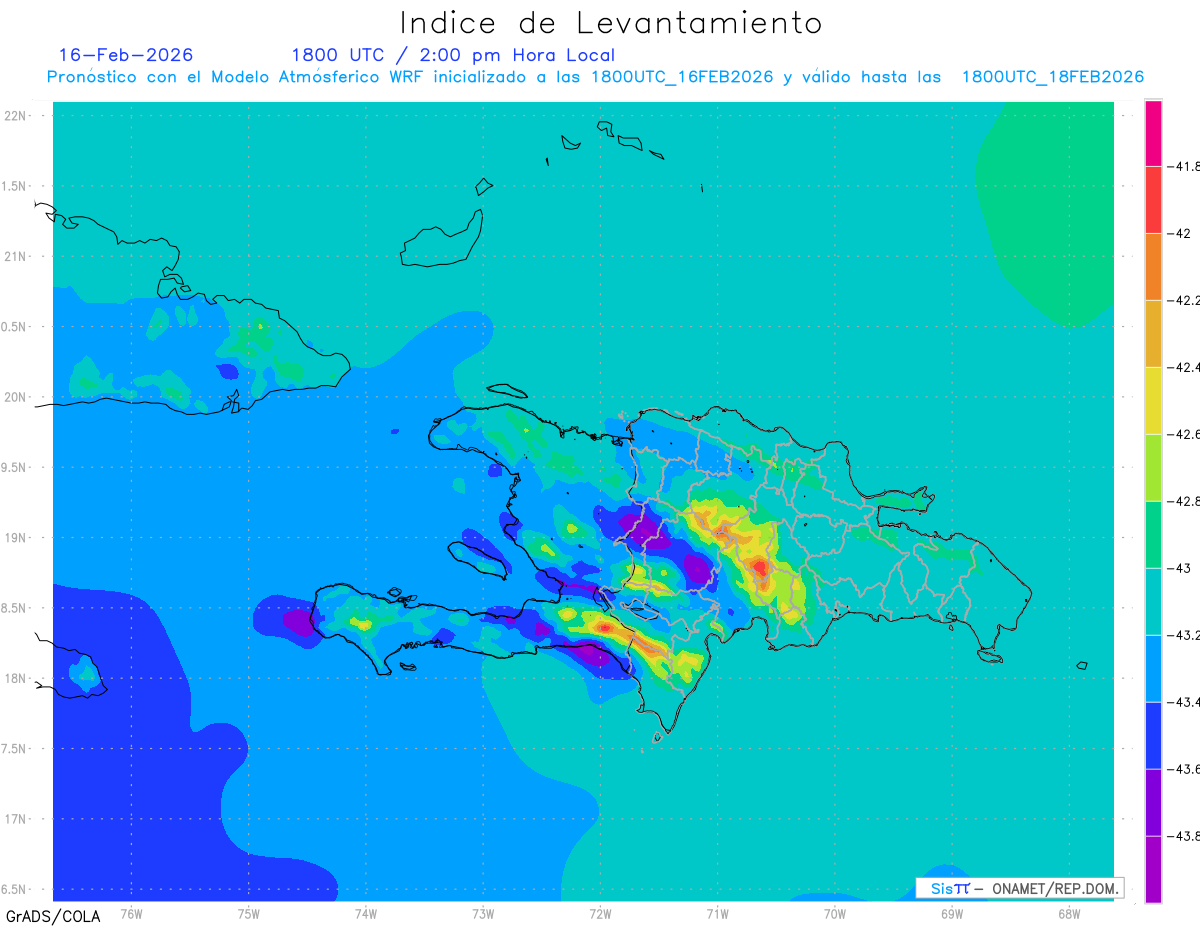Click the light blue swatch between -43.4 and -43.2
1200x927 pixels.
pyautogui.click(x=1153, y=669)
